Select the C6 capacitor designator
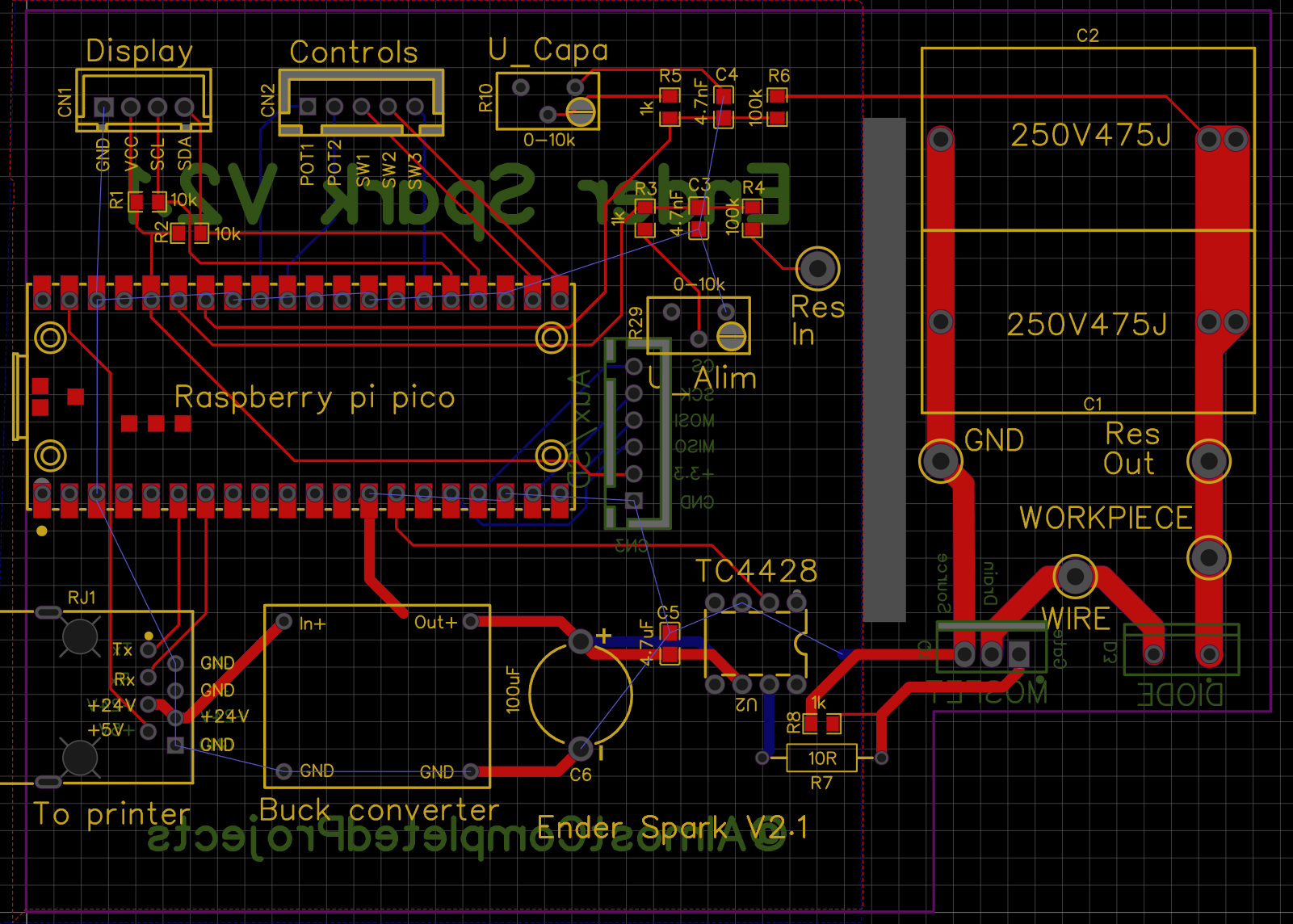The width and height of the screenshot is (1293, 924). [x=581, y=775]
